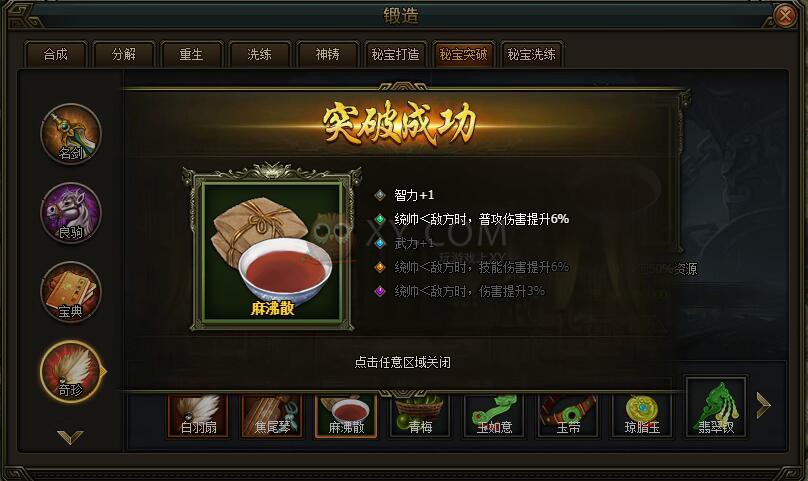Switch to the 分解 tab
The height and width of the screenshot is (481, 808).
click(x=124, y=54)
